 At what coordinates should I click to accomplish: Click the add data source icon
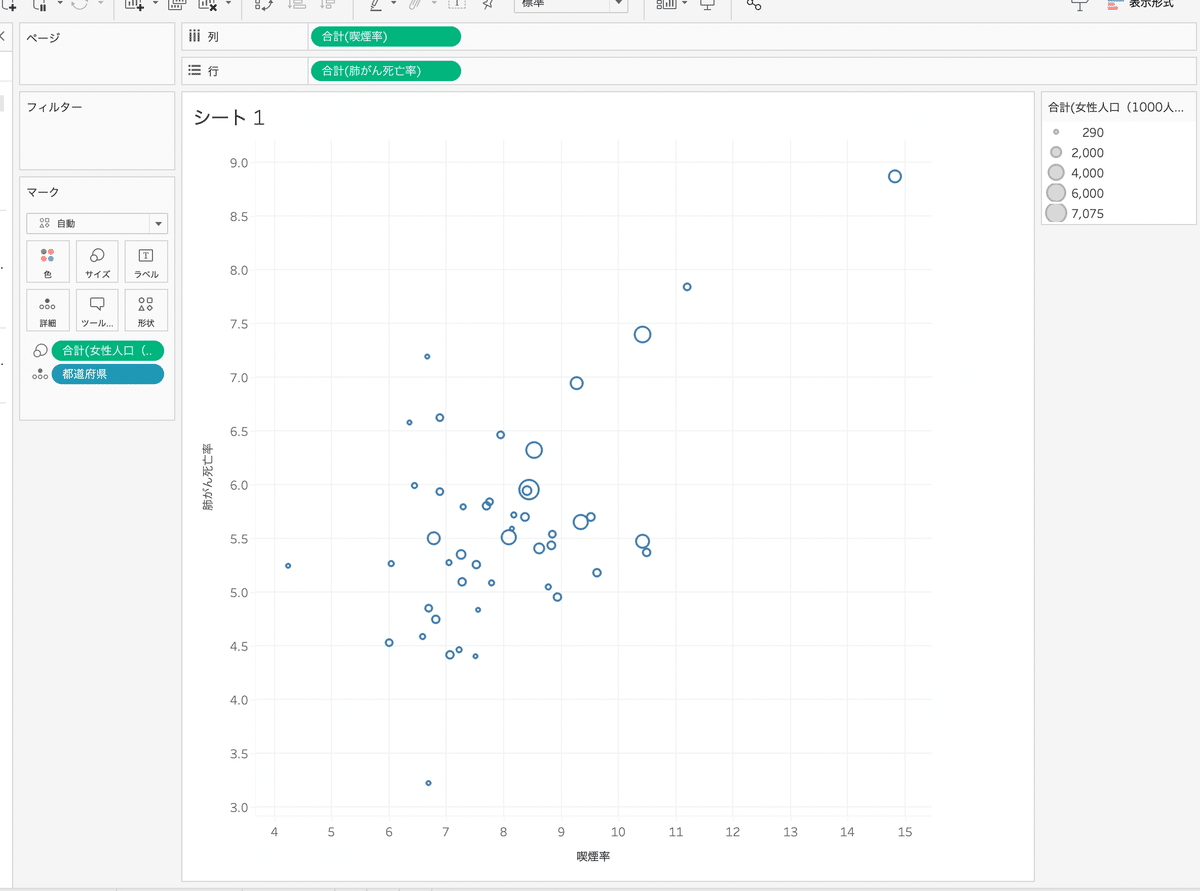click(x=8, y=5)
